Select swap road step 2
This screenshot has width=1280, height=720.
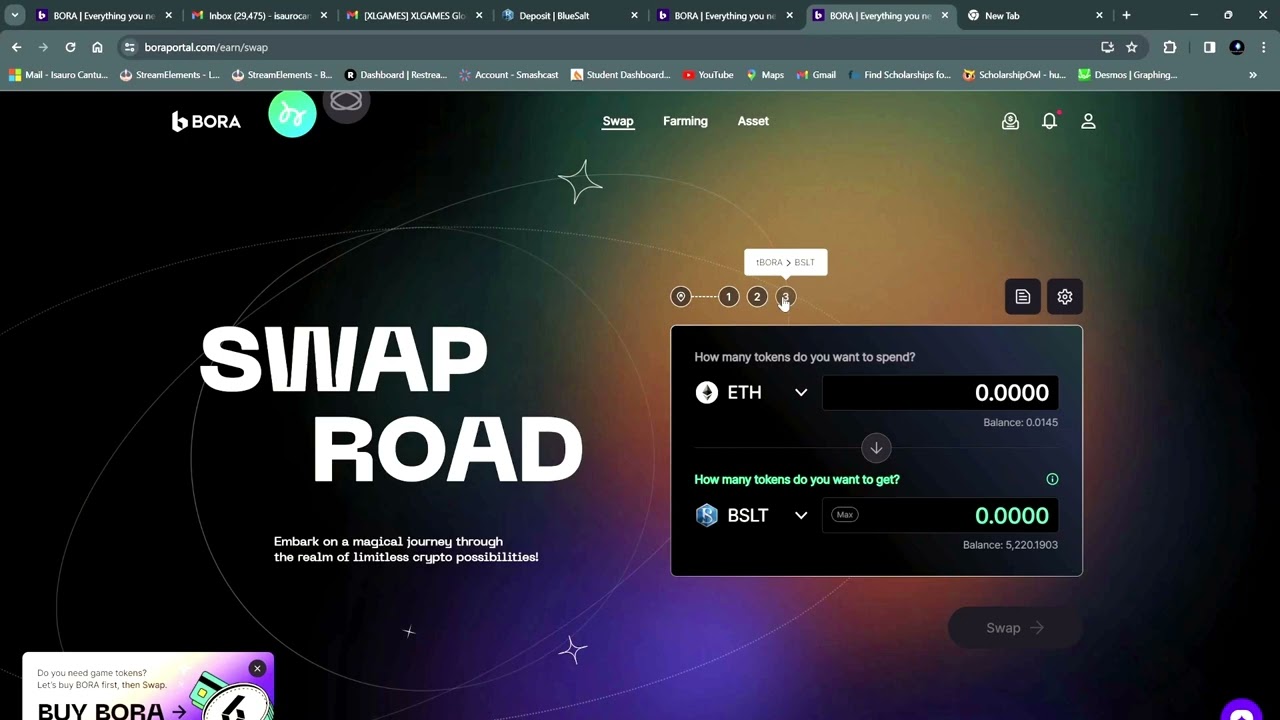pyautogui.click(x=757, y=297)
